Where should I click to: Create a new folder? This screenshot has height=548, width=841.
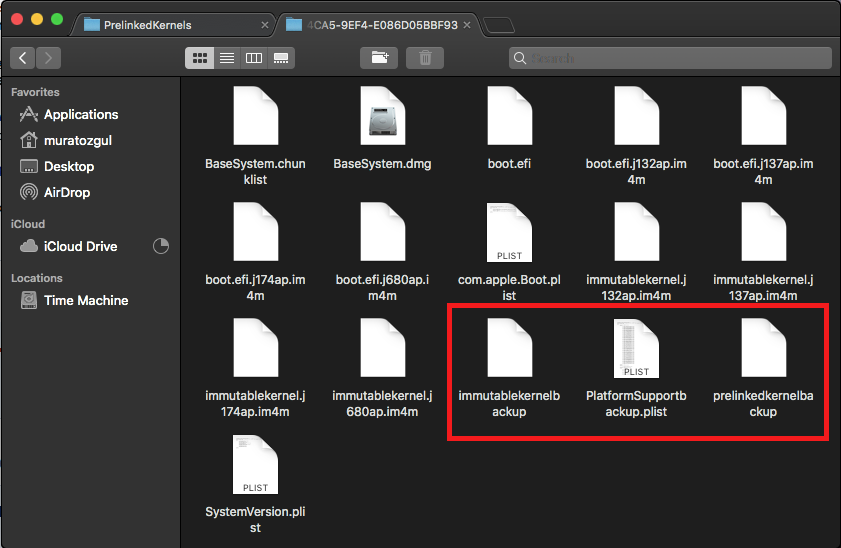coord(379,58)
